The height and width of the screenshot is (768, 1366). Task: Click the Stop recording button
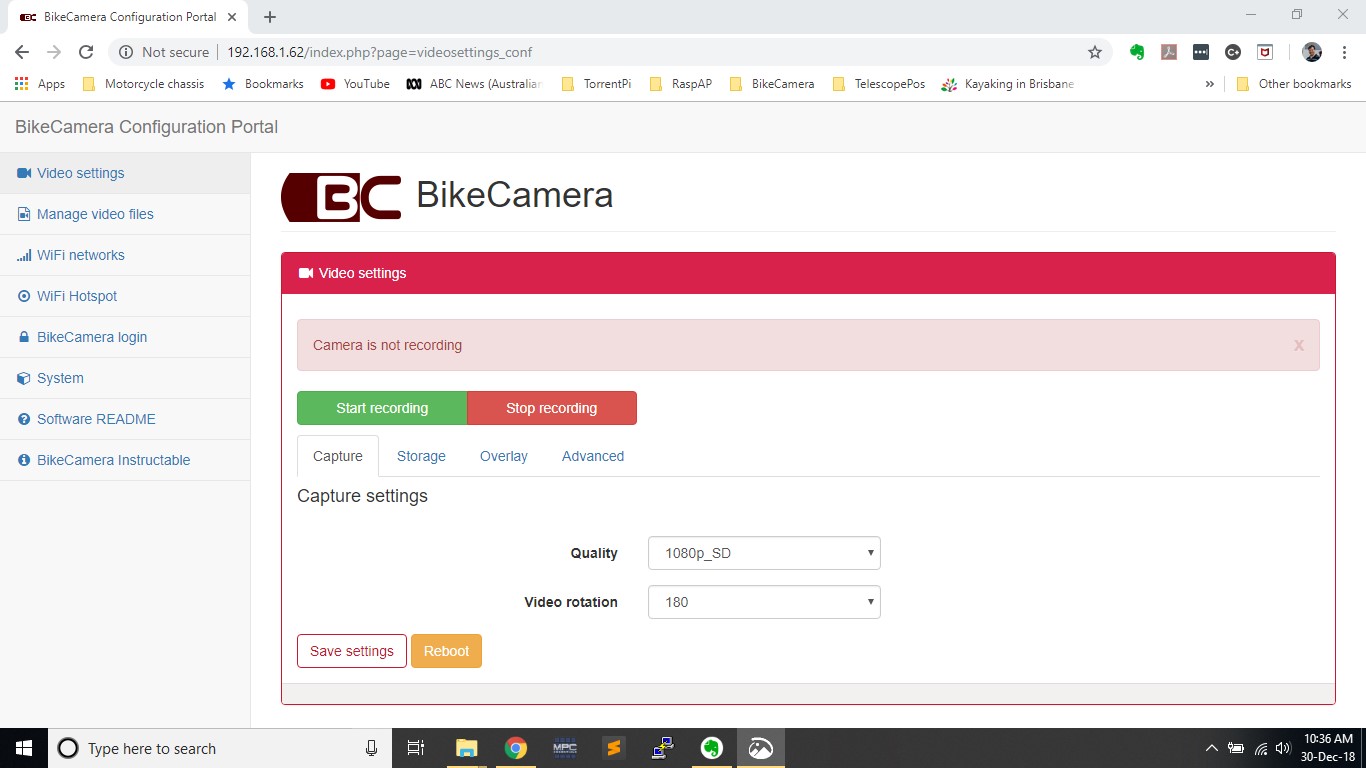[551, 408]
